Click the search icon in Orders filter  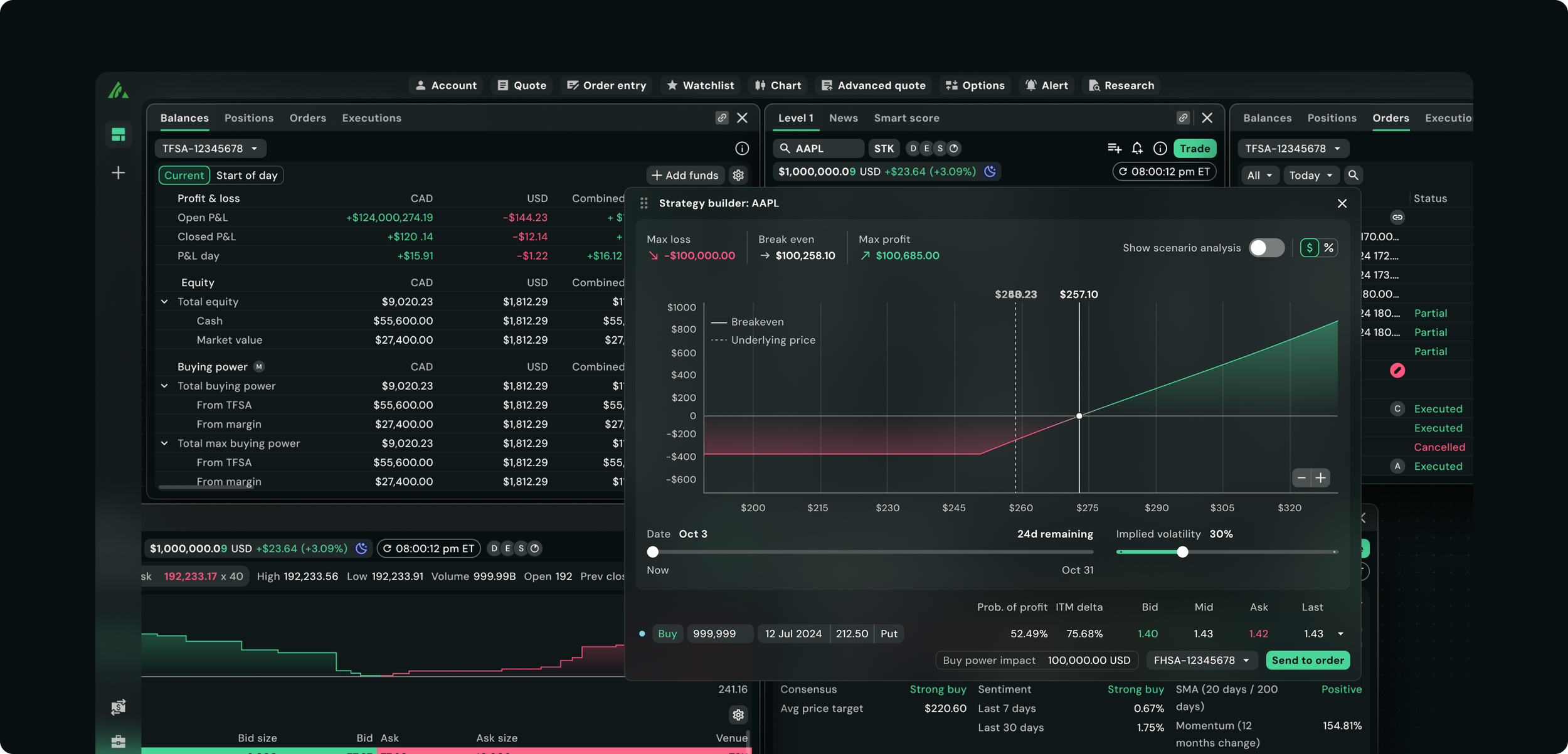(x=1353, y=175)
